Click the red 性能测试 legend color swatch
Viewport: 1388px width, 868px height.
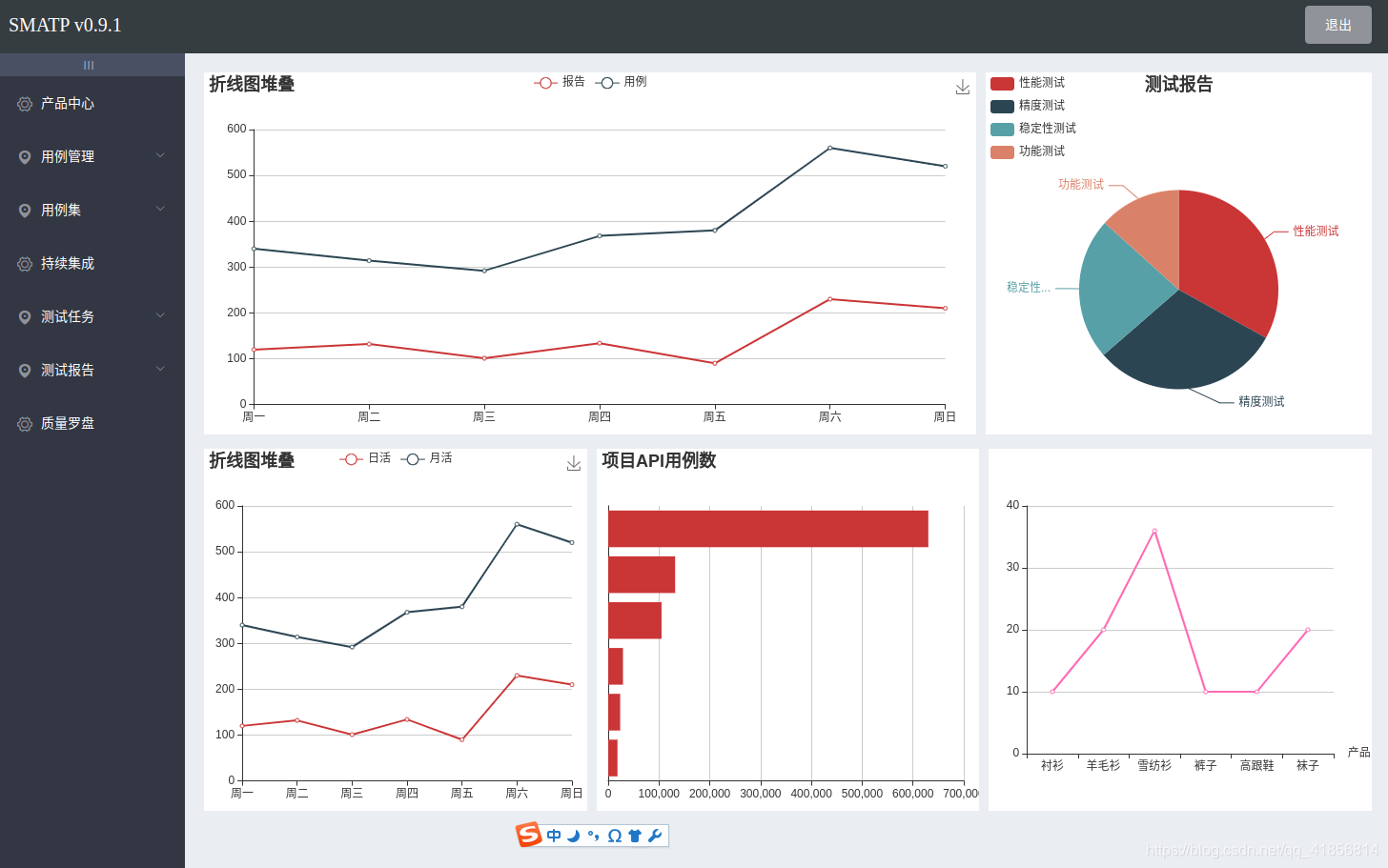tap(1002, 84)
